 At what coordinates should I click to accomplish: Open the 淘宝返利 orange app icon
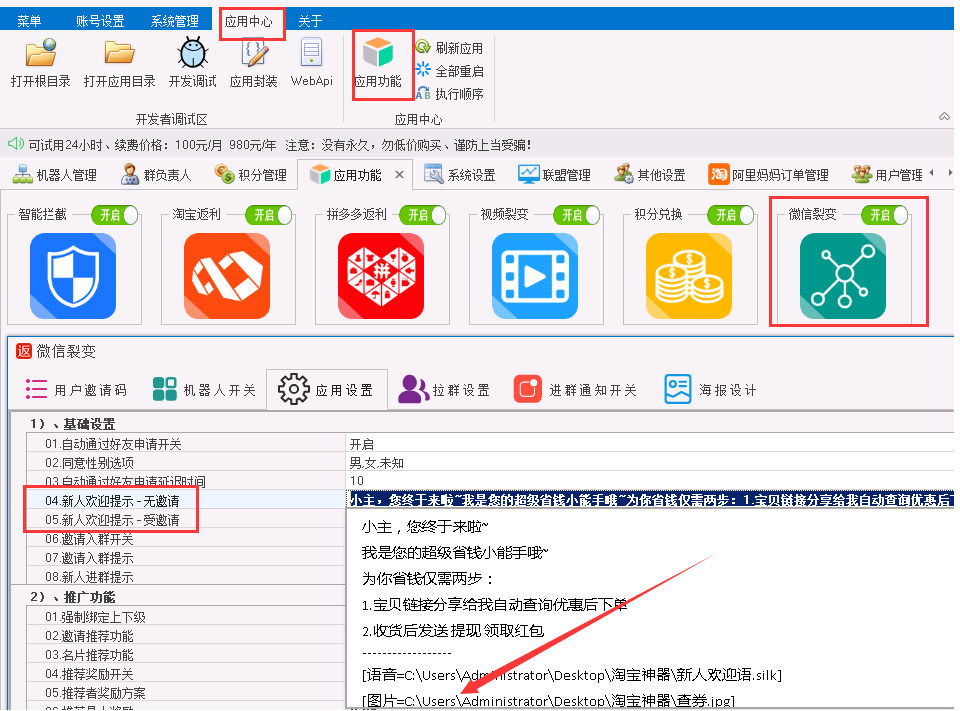(227, 276)
